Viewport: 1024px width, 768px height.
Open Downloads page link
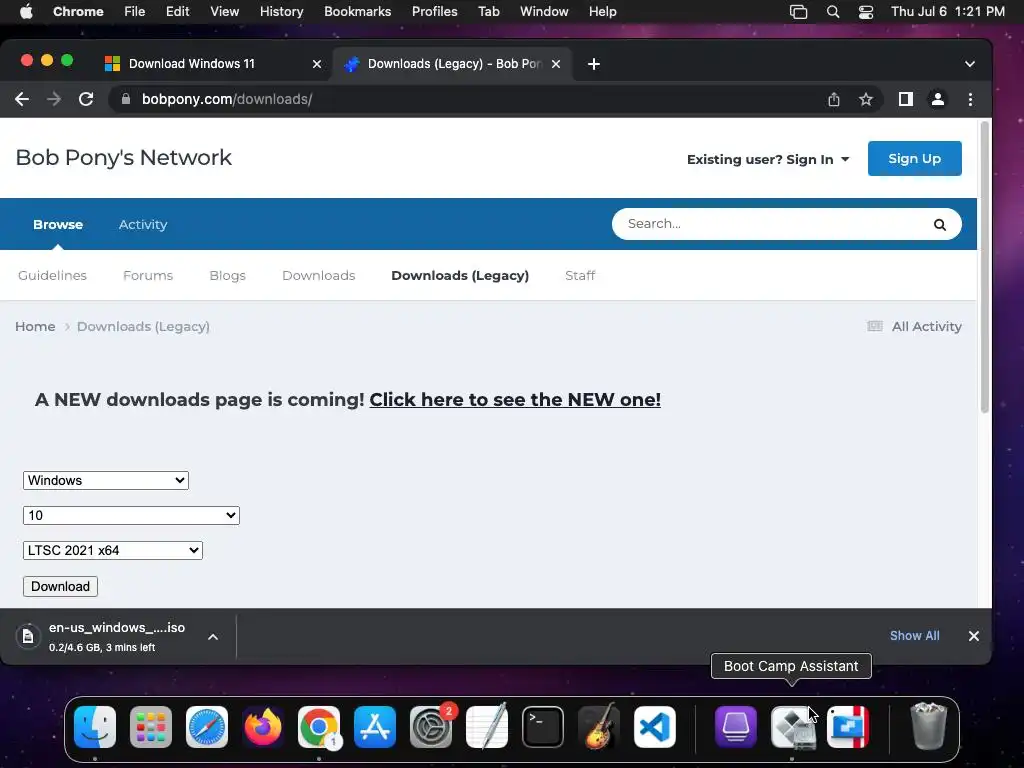click(319, 276)
